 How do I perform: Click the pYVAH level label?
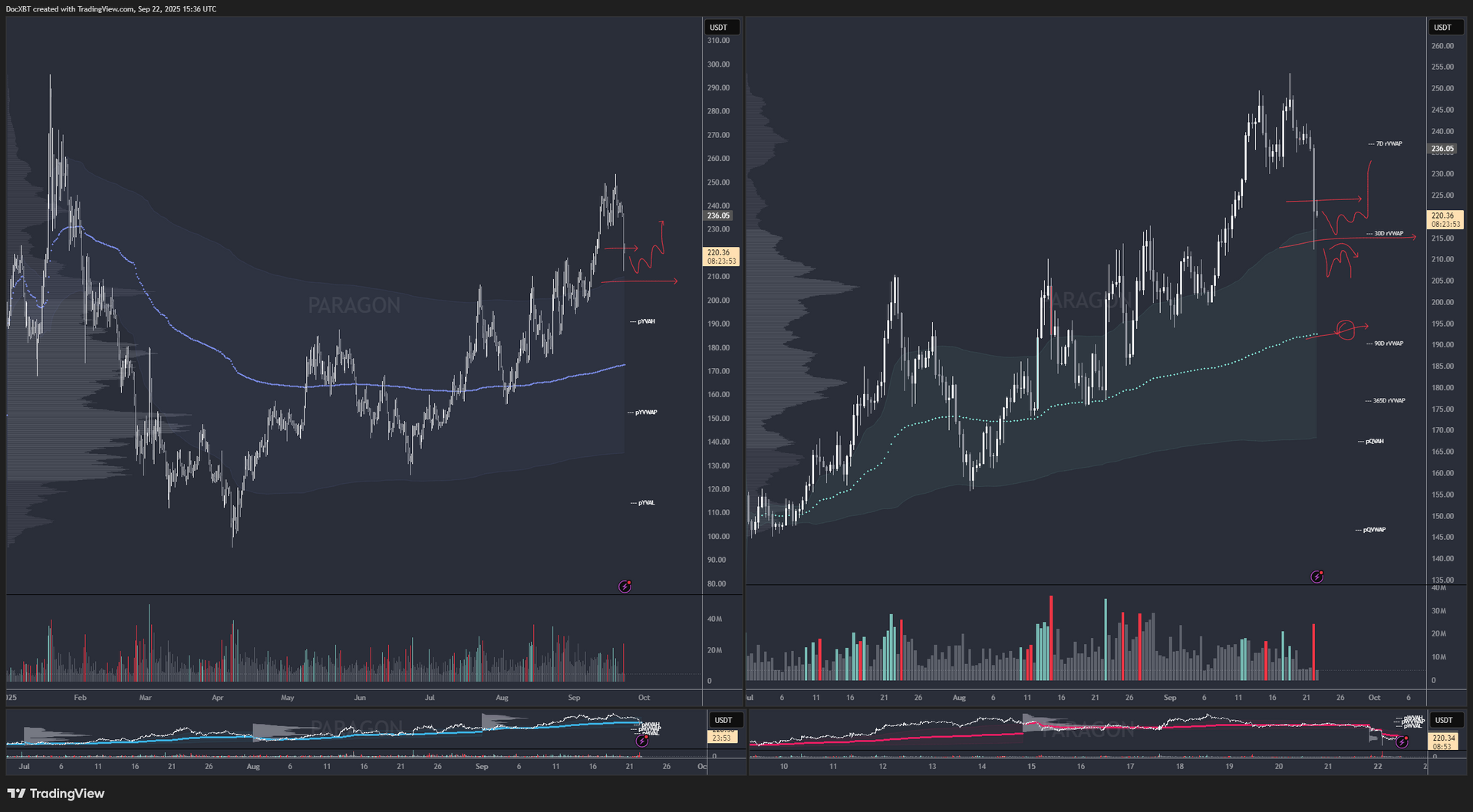pos(645,322)
